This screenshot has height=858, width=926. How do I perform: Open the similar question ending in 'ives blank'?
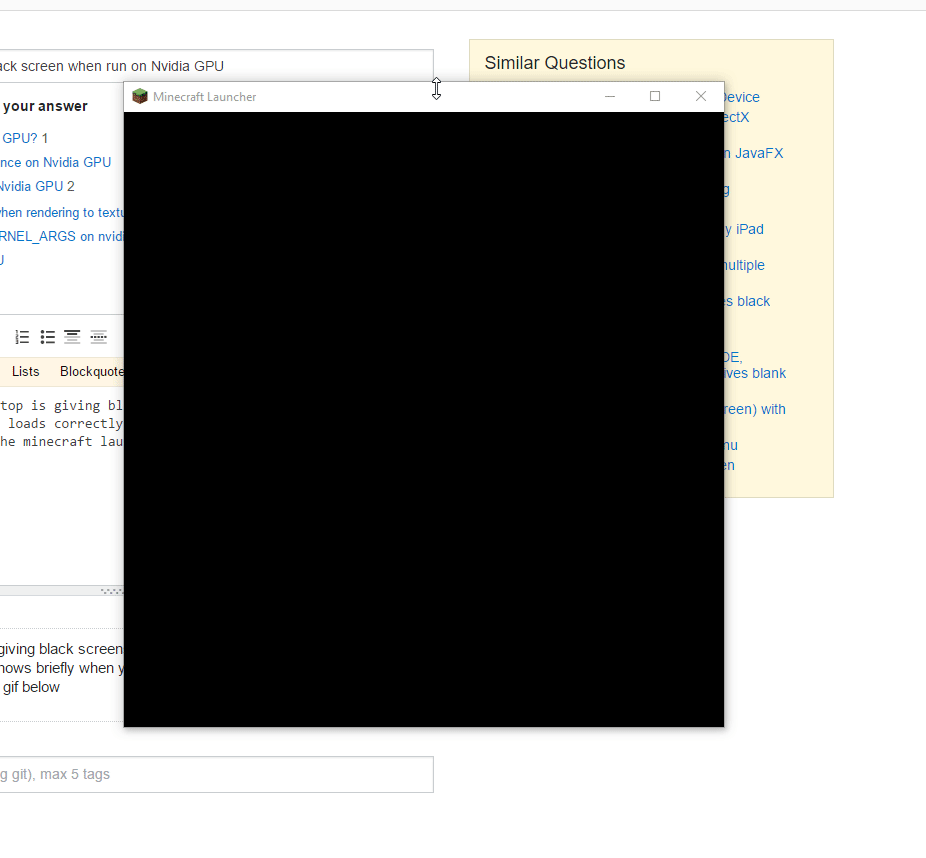[755, 373]
